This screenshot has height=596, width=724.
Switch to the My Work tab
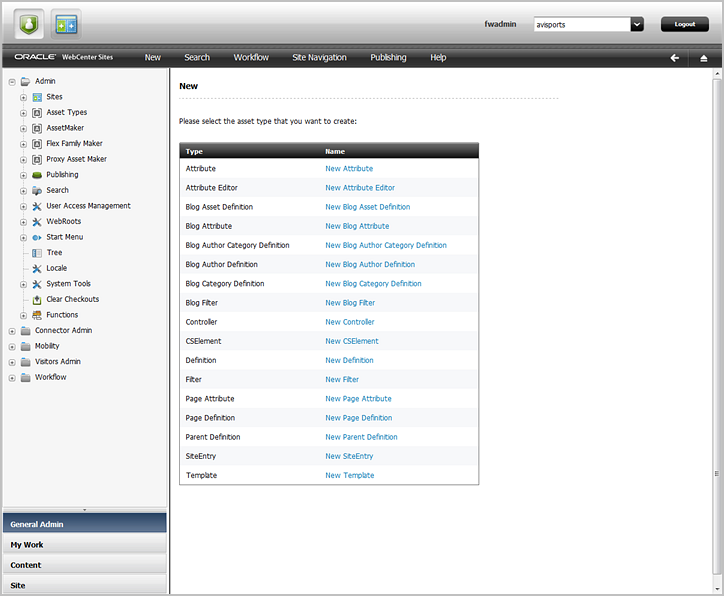[x=84, y=544]
